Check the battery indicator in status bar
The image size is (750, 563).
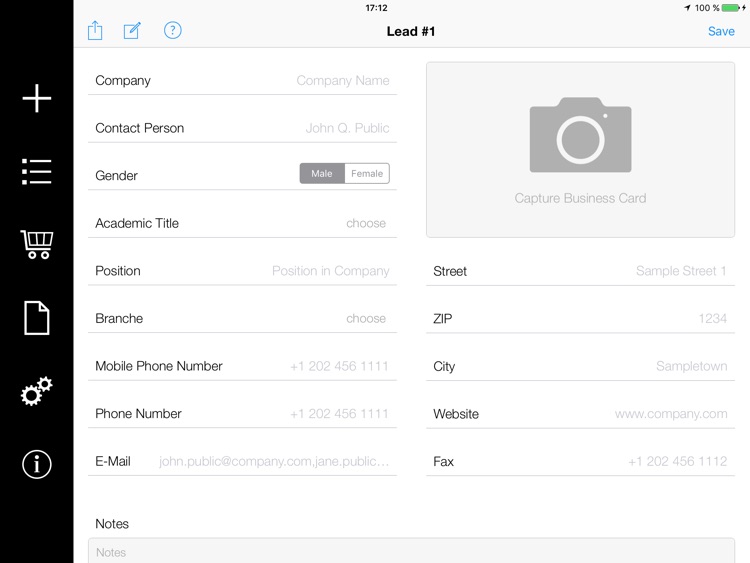pyautogui.click(x=731, y=8)
